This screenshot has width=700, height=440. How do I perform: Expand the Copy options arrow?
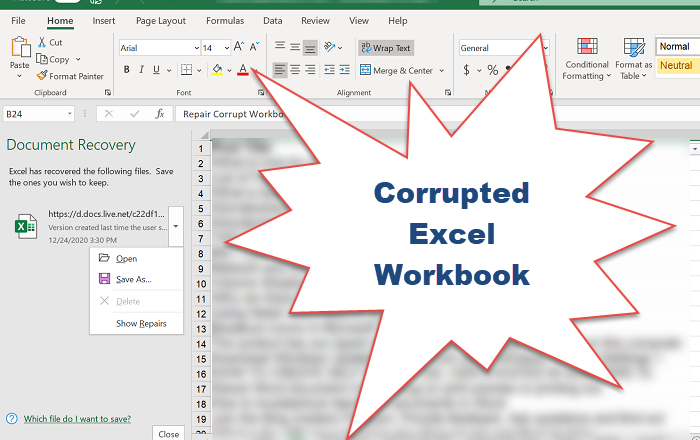point(78,59)
